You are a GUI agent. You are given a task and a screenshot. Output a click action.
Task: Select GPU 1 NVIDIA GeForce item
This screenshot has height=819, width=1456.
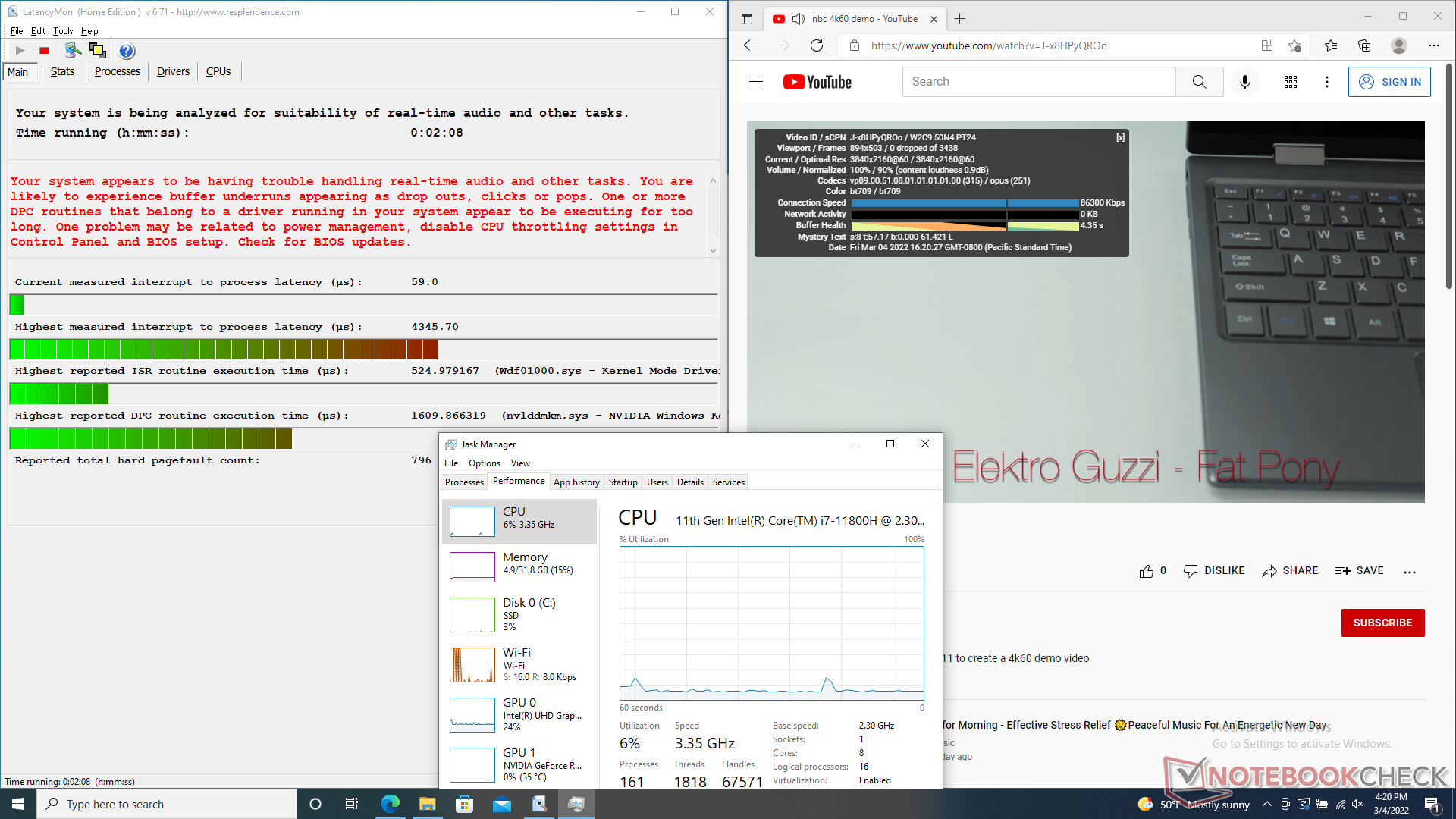click(519, 765)
